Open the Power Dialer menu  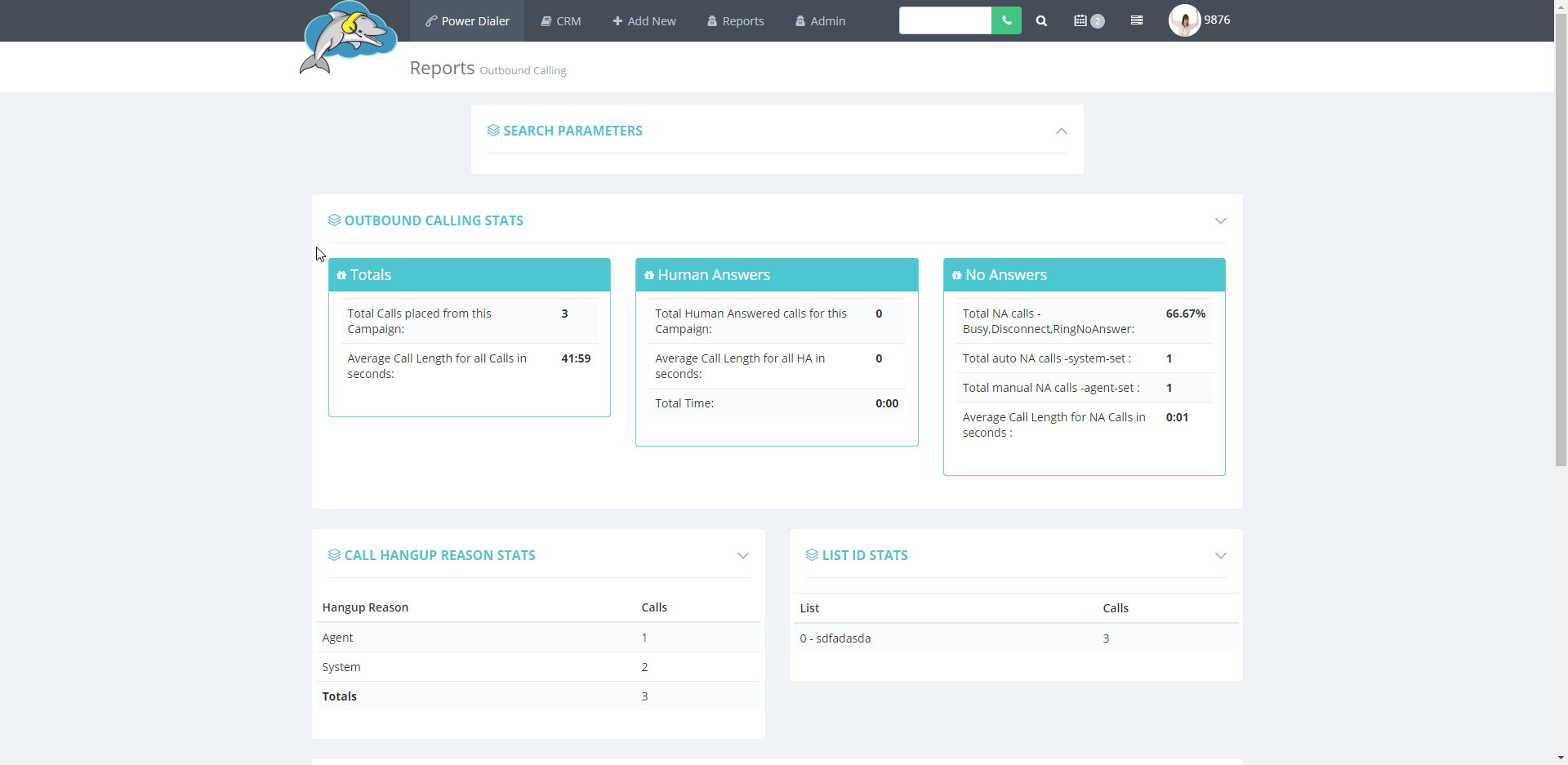[467, 21]
